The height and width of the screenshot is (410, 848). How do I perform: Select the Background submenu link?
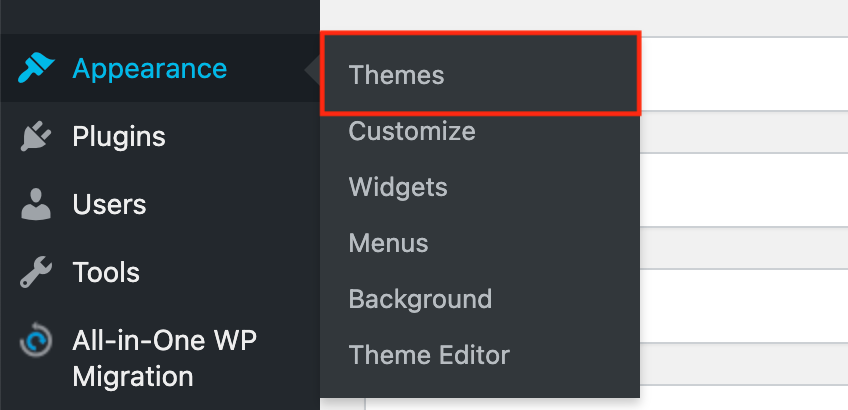pyautogui.click(x=420, y=299)
